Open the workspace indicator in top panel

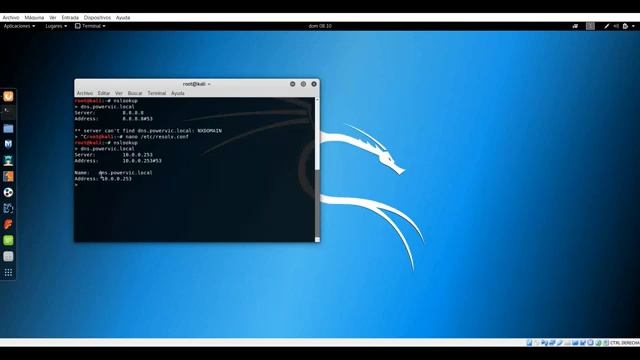(590, 26)
